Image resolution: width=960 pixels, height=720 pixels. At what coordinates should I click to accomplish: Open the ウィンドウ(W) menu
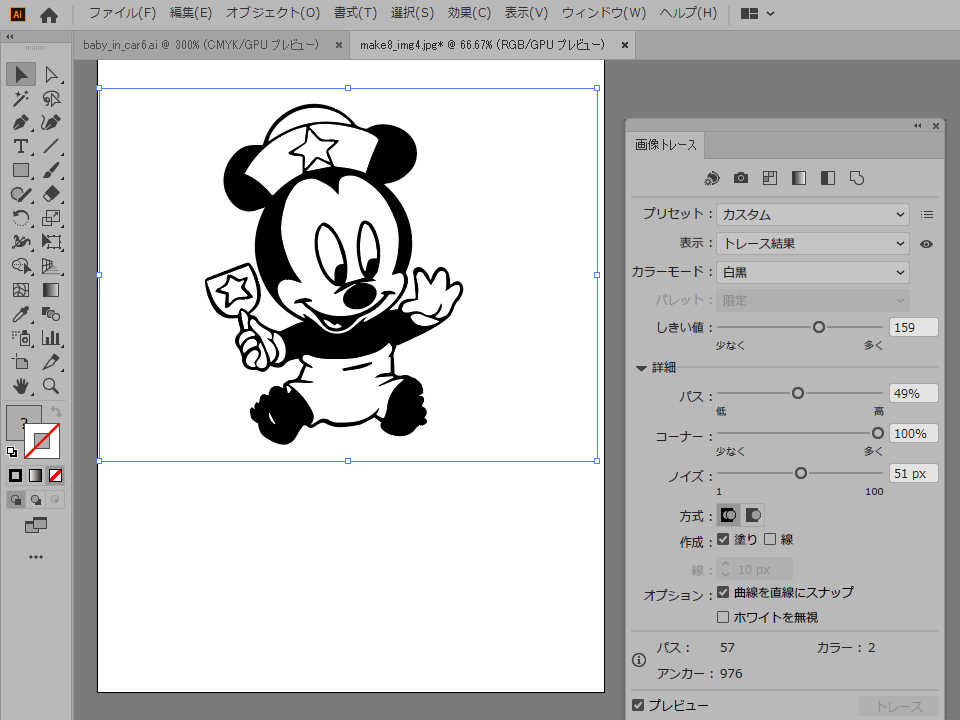[604, 13]
